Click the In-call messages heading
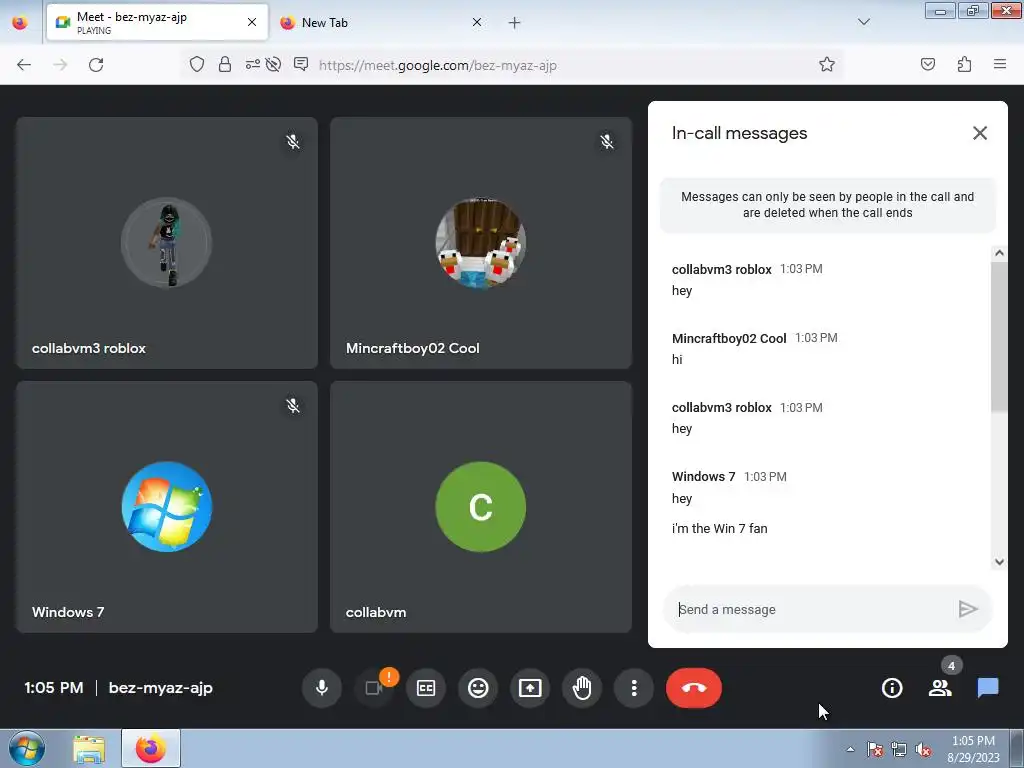The image size is (1024, 768). point(739,133)
